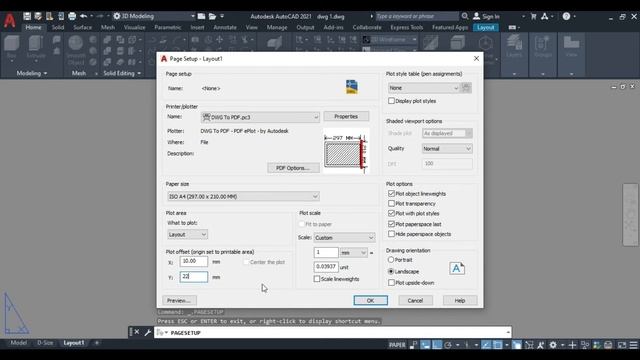Click the Autodesk App Store cart icon
Viewport: 640px width, 360px height.
click(x=533, y=16)
